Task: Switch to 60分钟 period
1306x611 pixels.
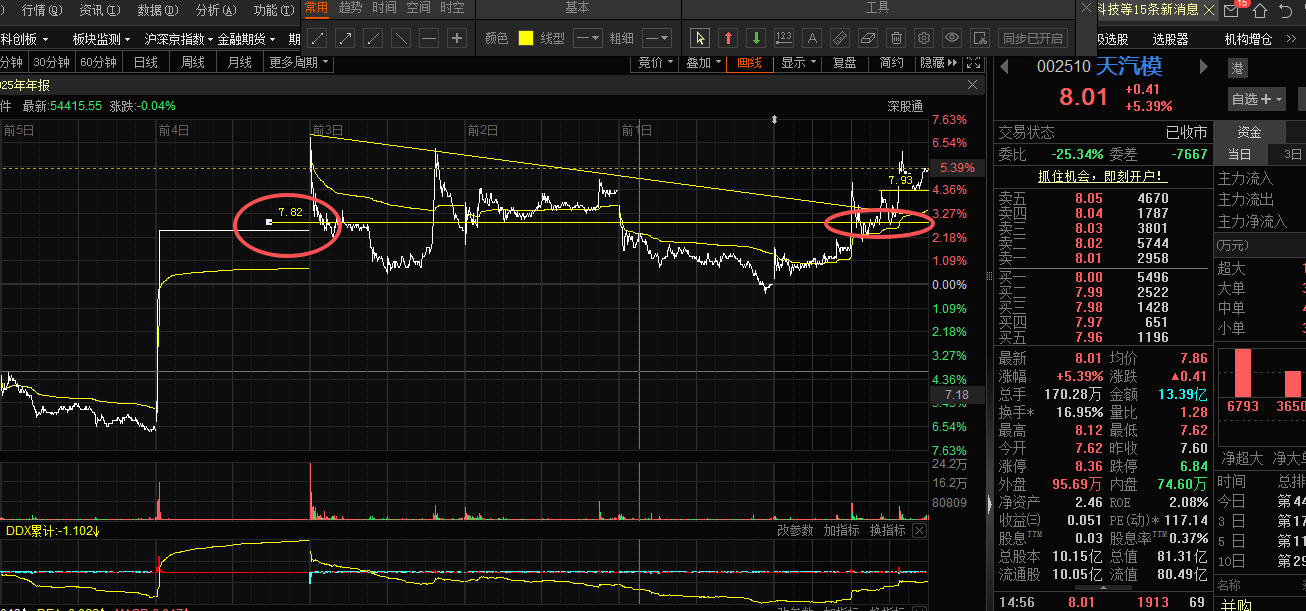Action: [x=99, y=62]
